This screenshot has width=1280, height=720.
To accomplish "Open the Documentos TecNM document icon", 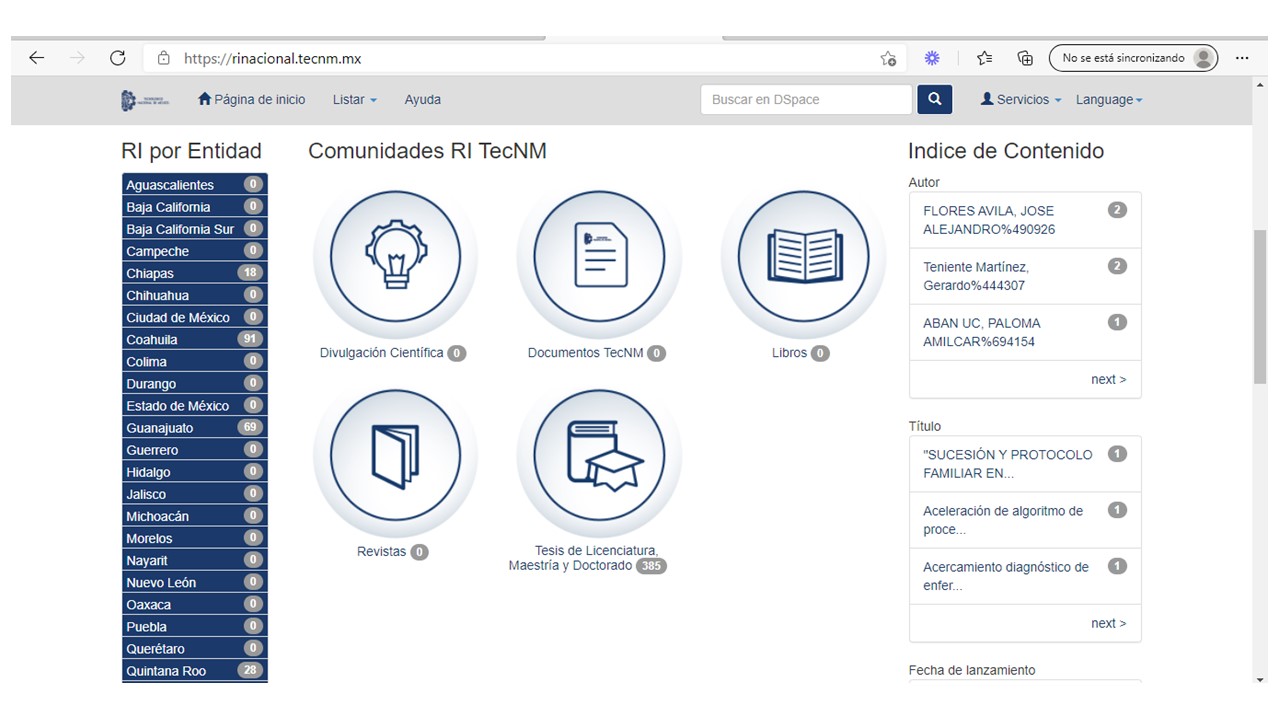I will pos(598,256).
